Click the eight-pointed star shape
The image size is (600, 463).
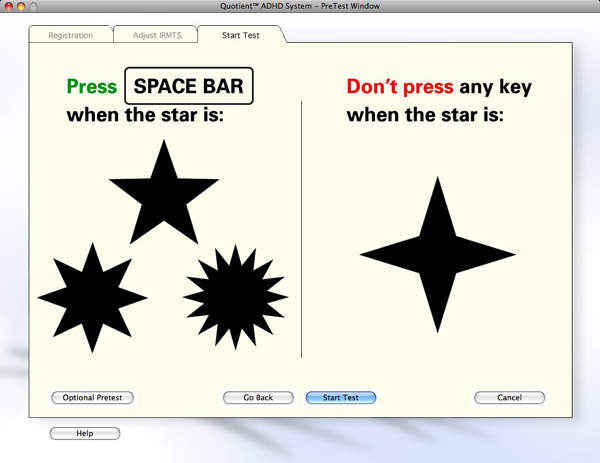click(x=92, y=297)
